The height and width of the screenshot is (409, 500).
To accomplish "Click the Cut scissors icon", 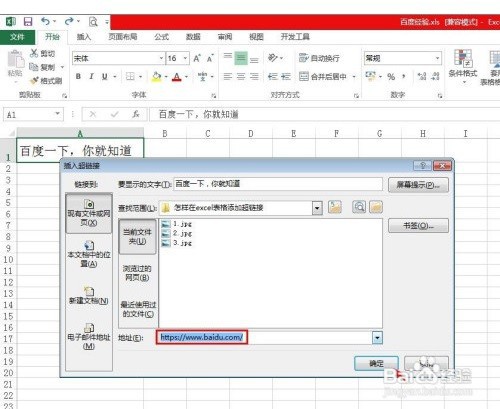I will point(34,53).
